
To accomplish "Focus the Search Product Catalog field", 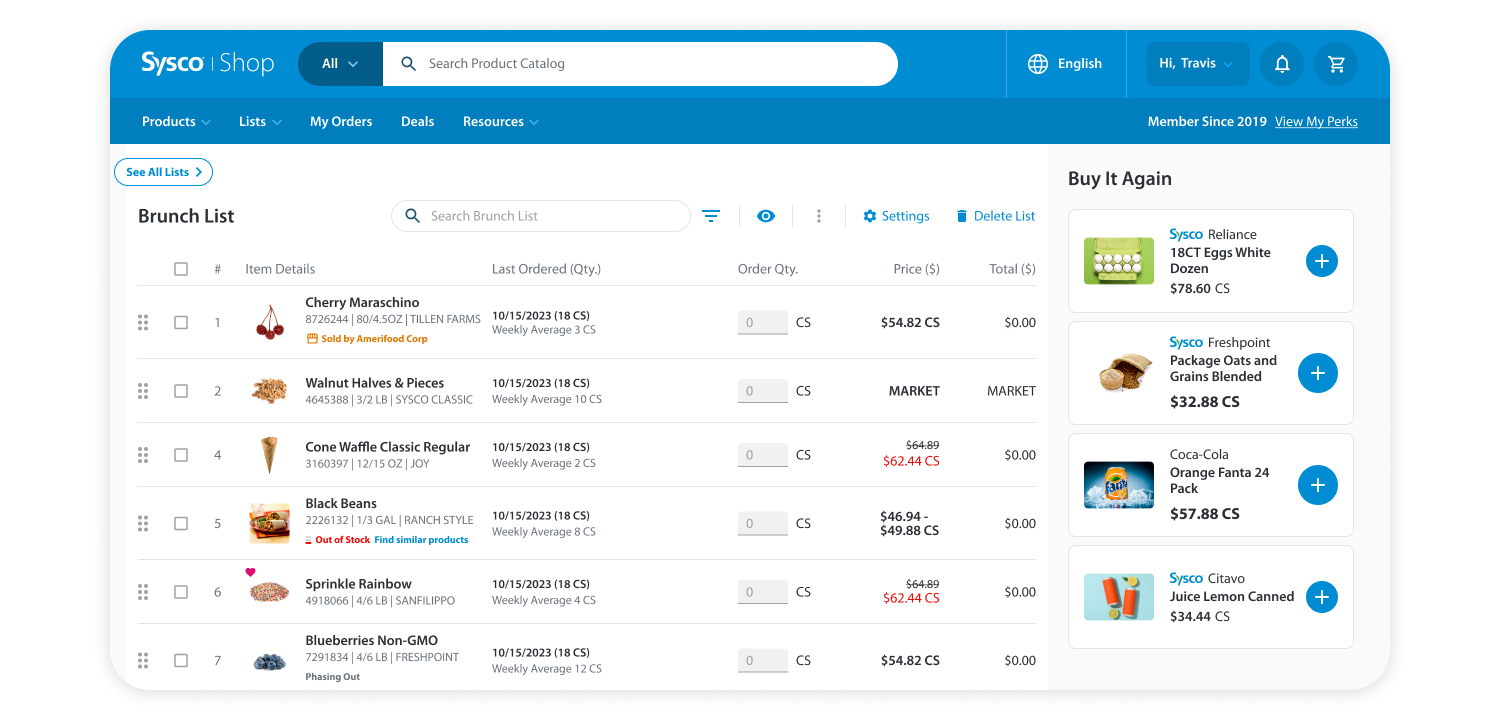I will [640, 64].
